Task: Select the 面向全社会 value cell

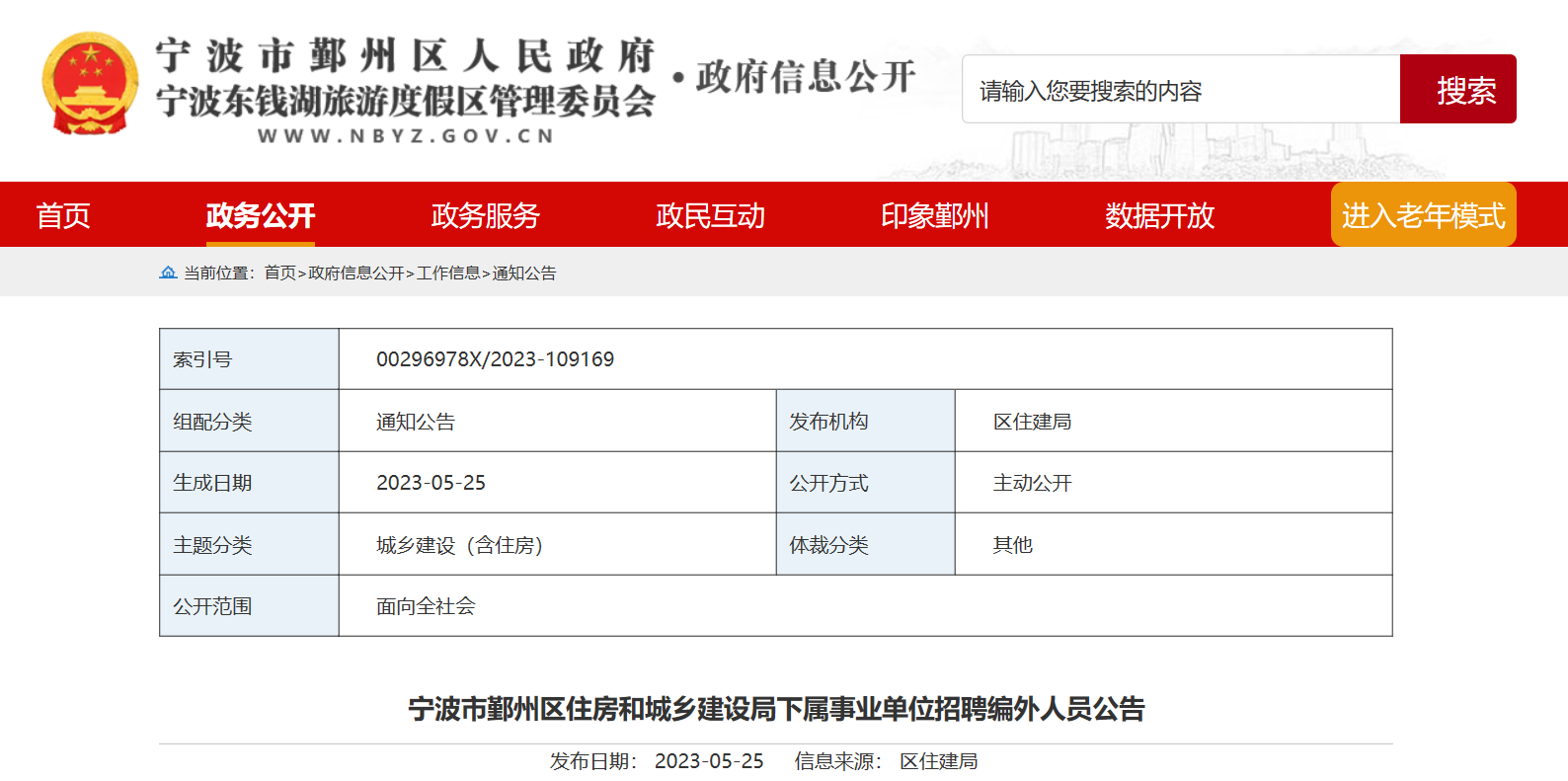Action: (x=866, y=606)
